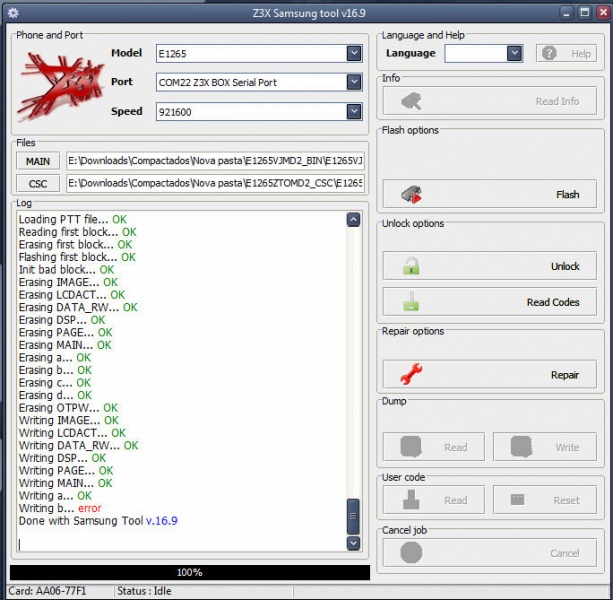
Task: Click the User code Reset icon
Action: point(518,499)
